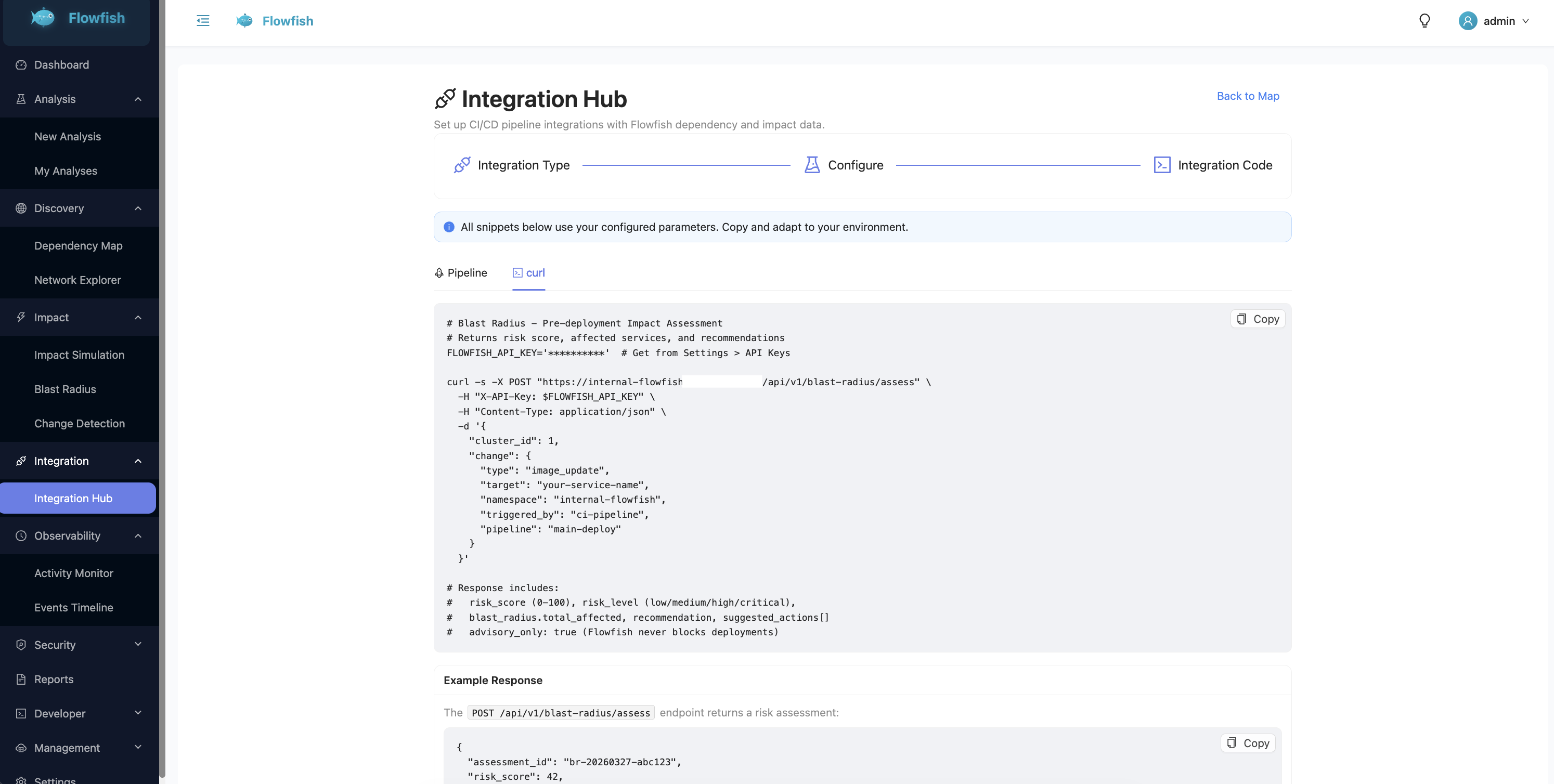Click the Observability clock icon

pyautogui.click(x=21, y=535)
